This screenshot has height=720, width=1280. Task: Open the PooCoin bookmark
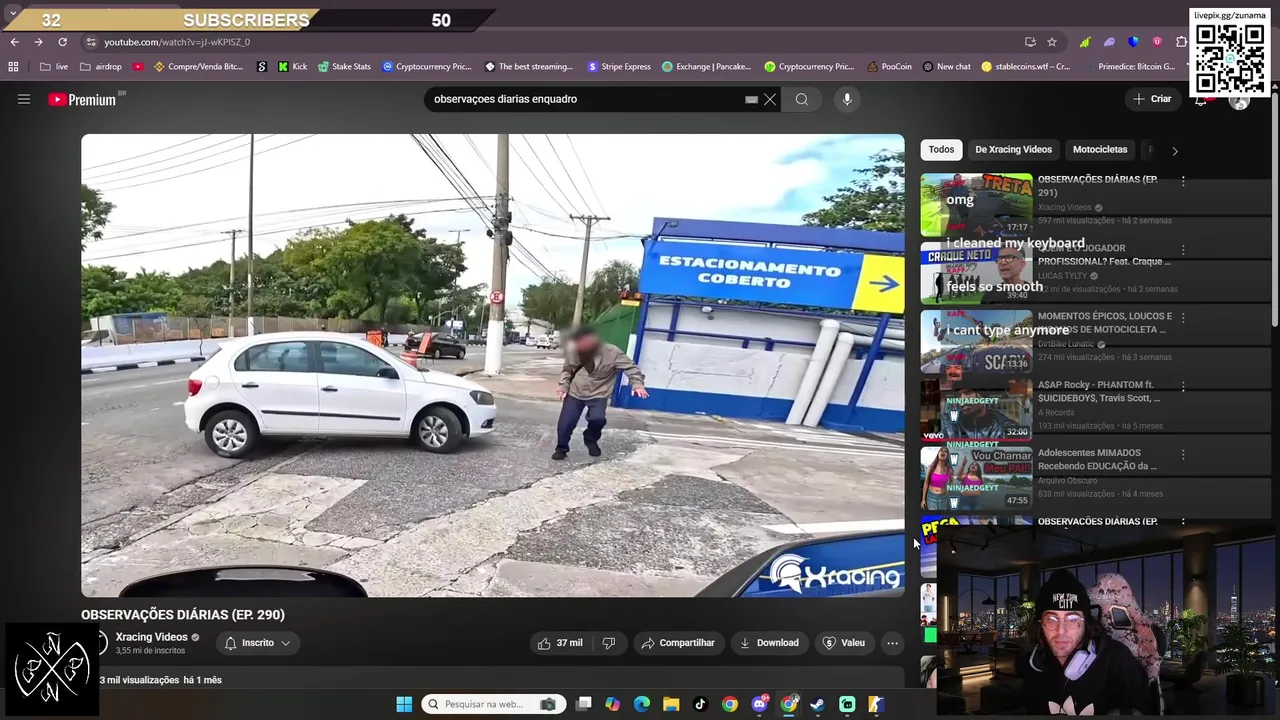[889, 67]
